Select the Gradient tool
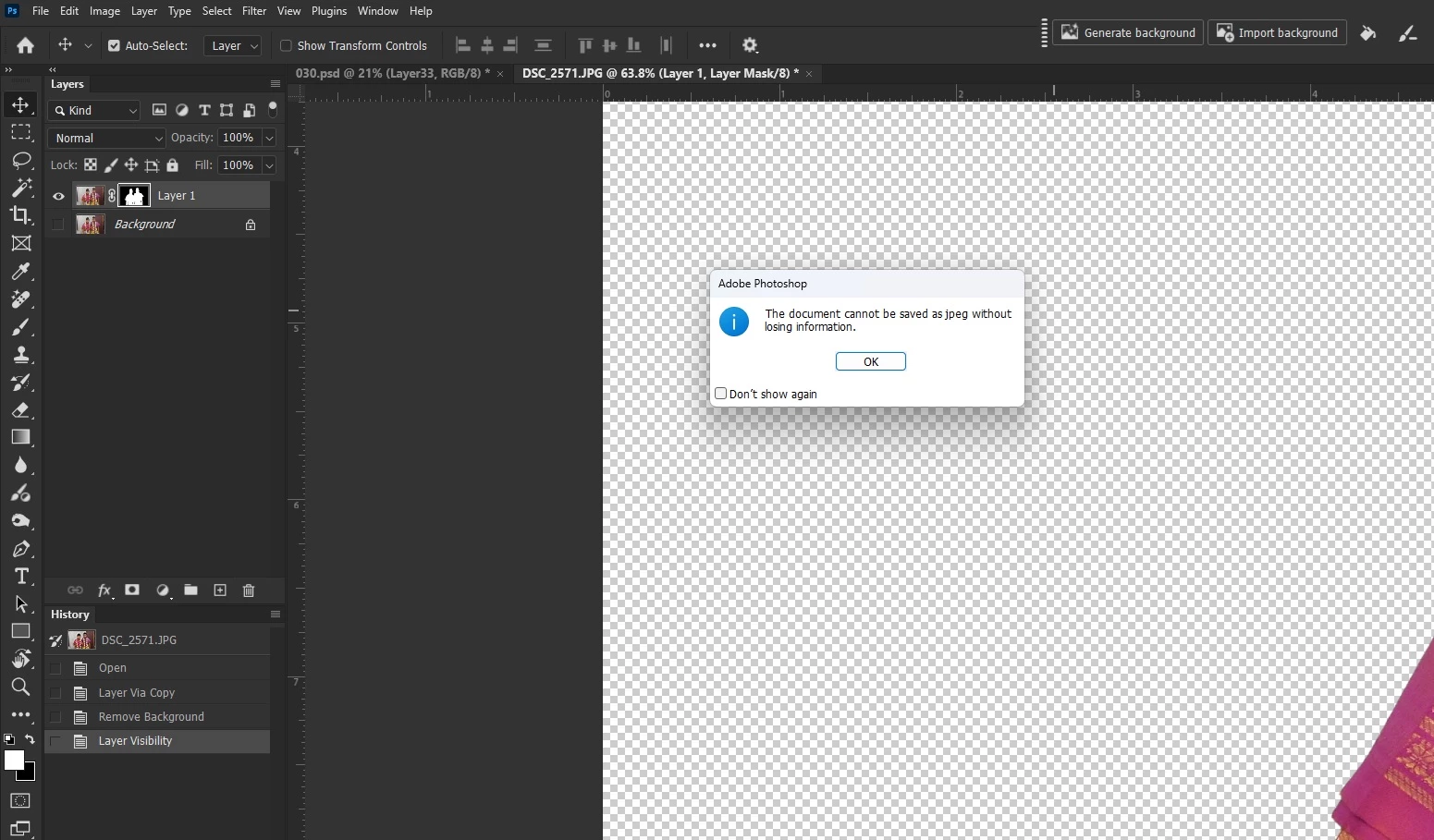 click(20, 437)
